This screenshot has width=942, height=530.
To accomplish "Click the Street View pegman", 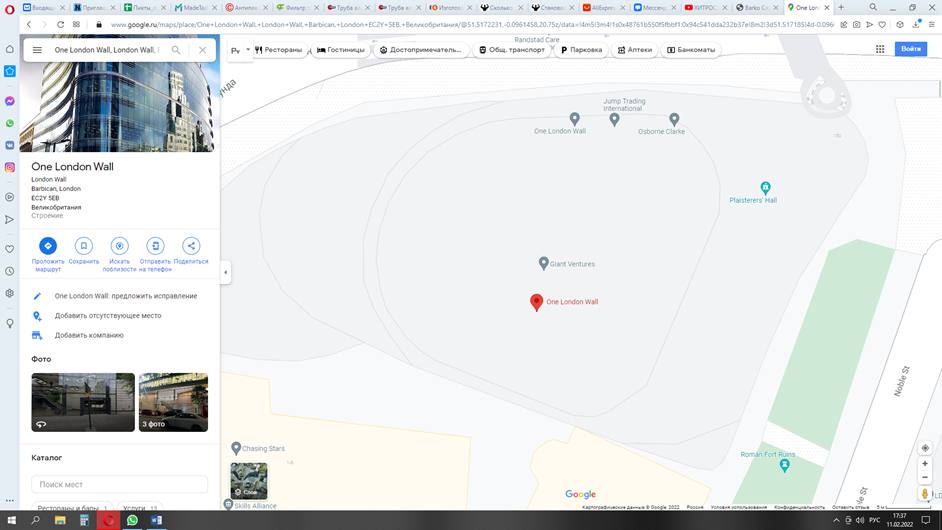I will (925, 493).
